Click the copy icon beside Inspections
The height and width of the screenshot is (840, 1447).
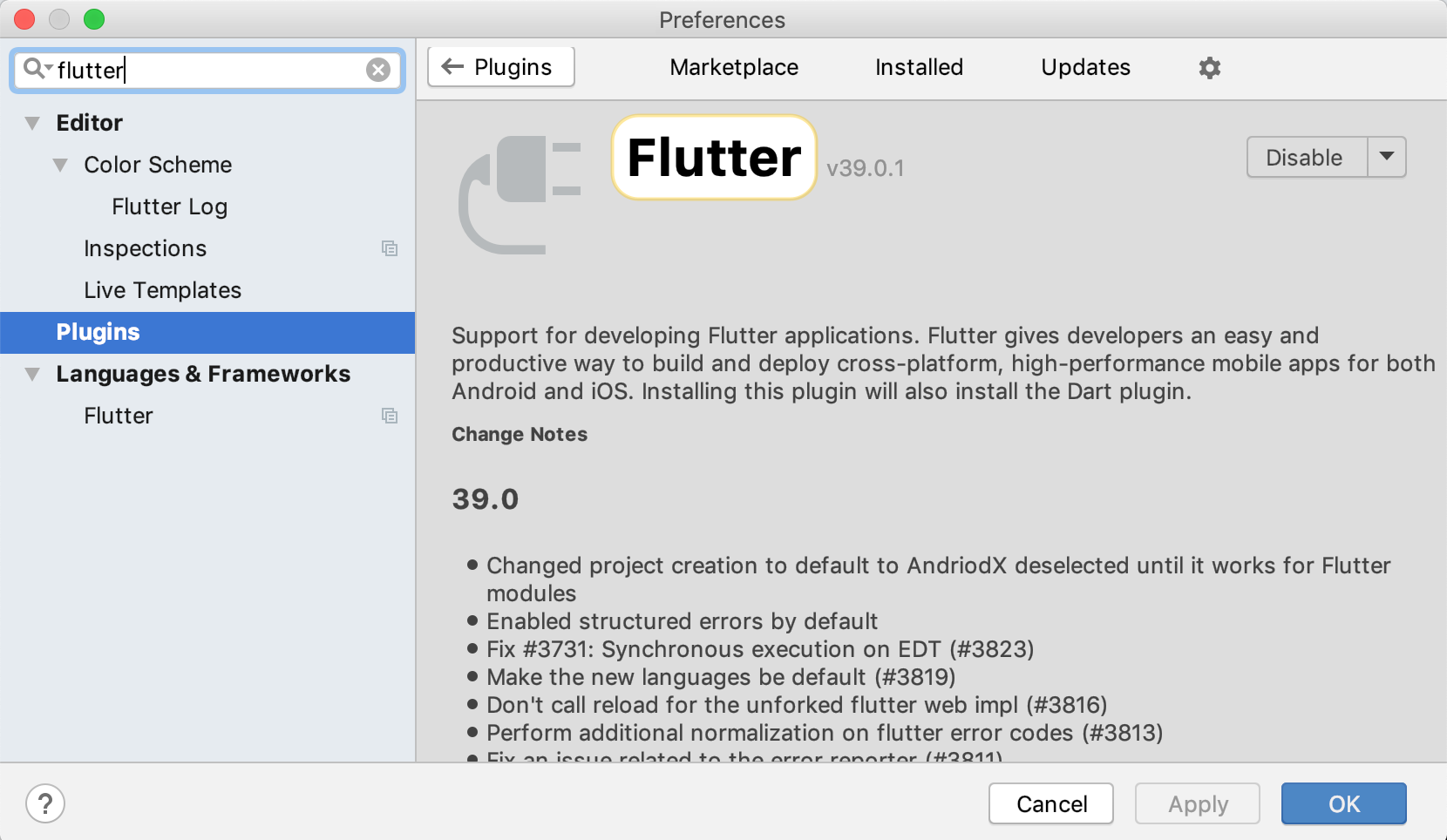pyautogui.click(x=390, y=249)
